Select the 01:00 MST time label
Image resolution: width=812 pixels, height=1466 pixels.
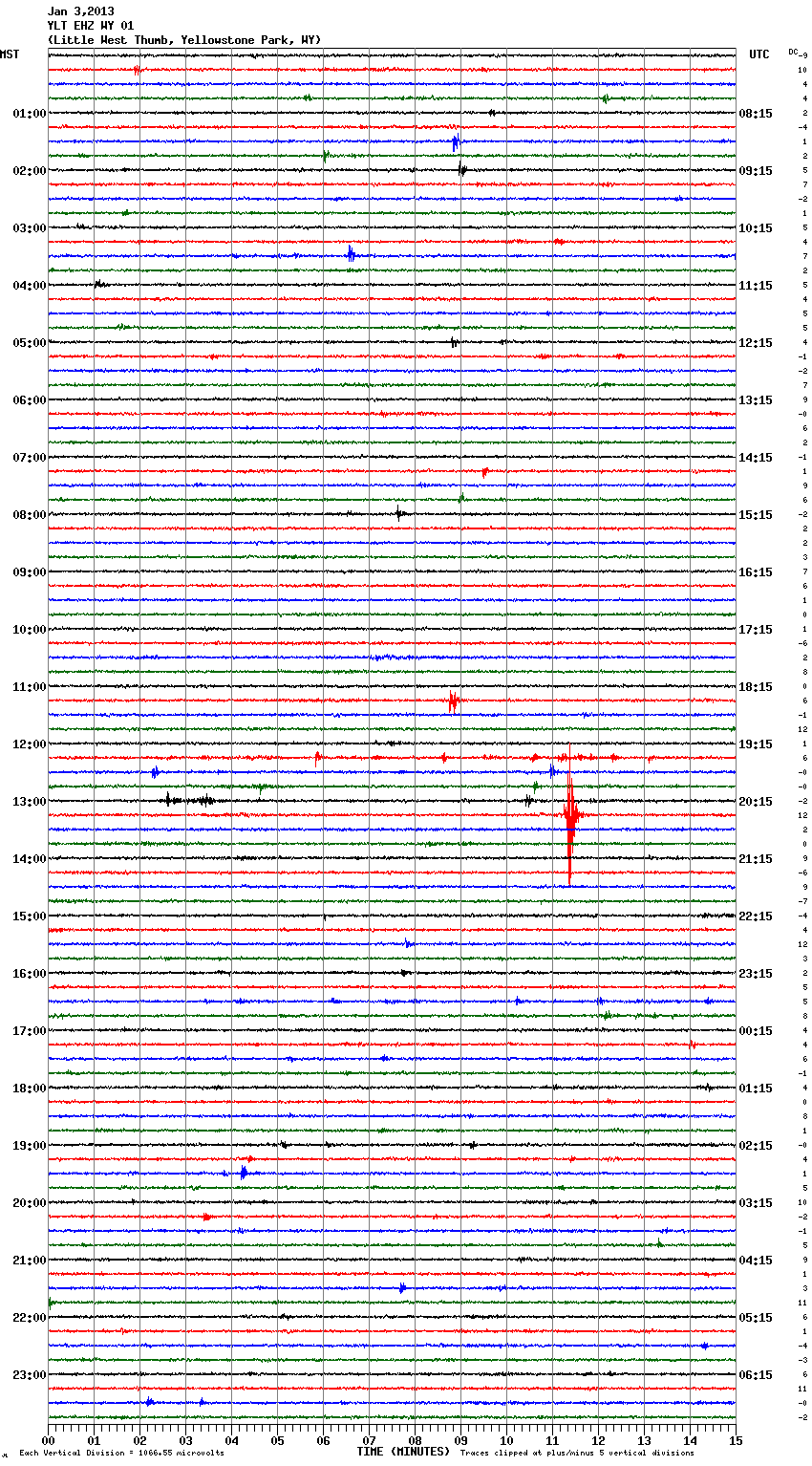(30, 114)
